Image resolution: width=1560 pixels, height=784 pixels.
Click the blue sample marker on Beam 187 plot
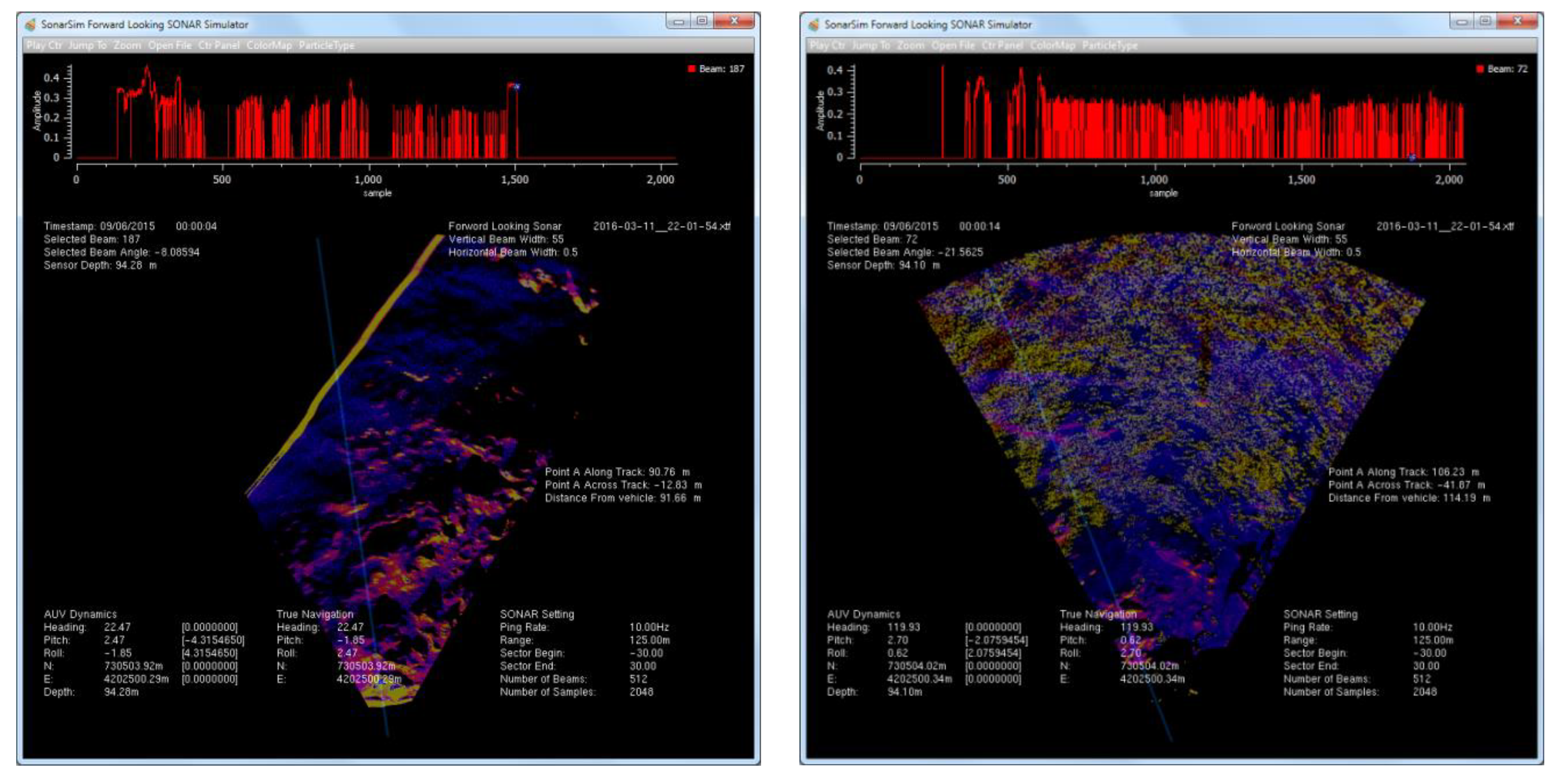(517, 87)
